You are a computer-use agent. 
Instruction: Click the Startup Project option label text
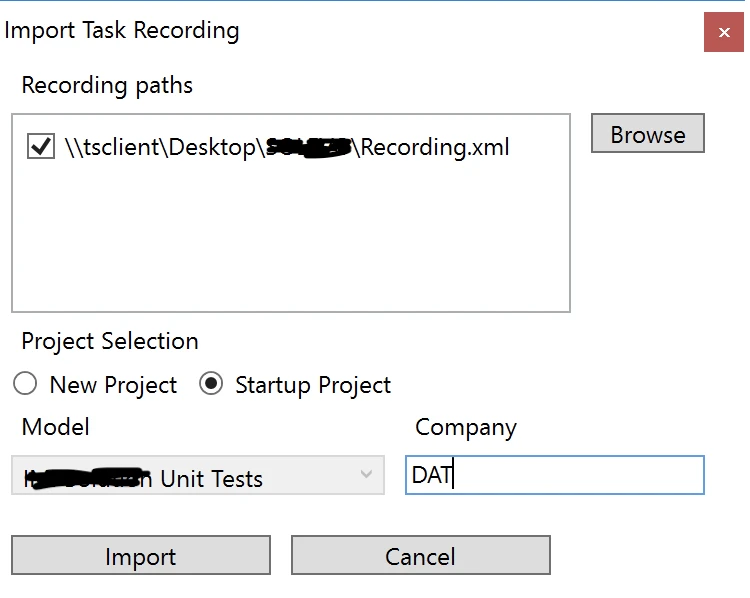click(x=313, y=385)
